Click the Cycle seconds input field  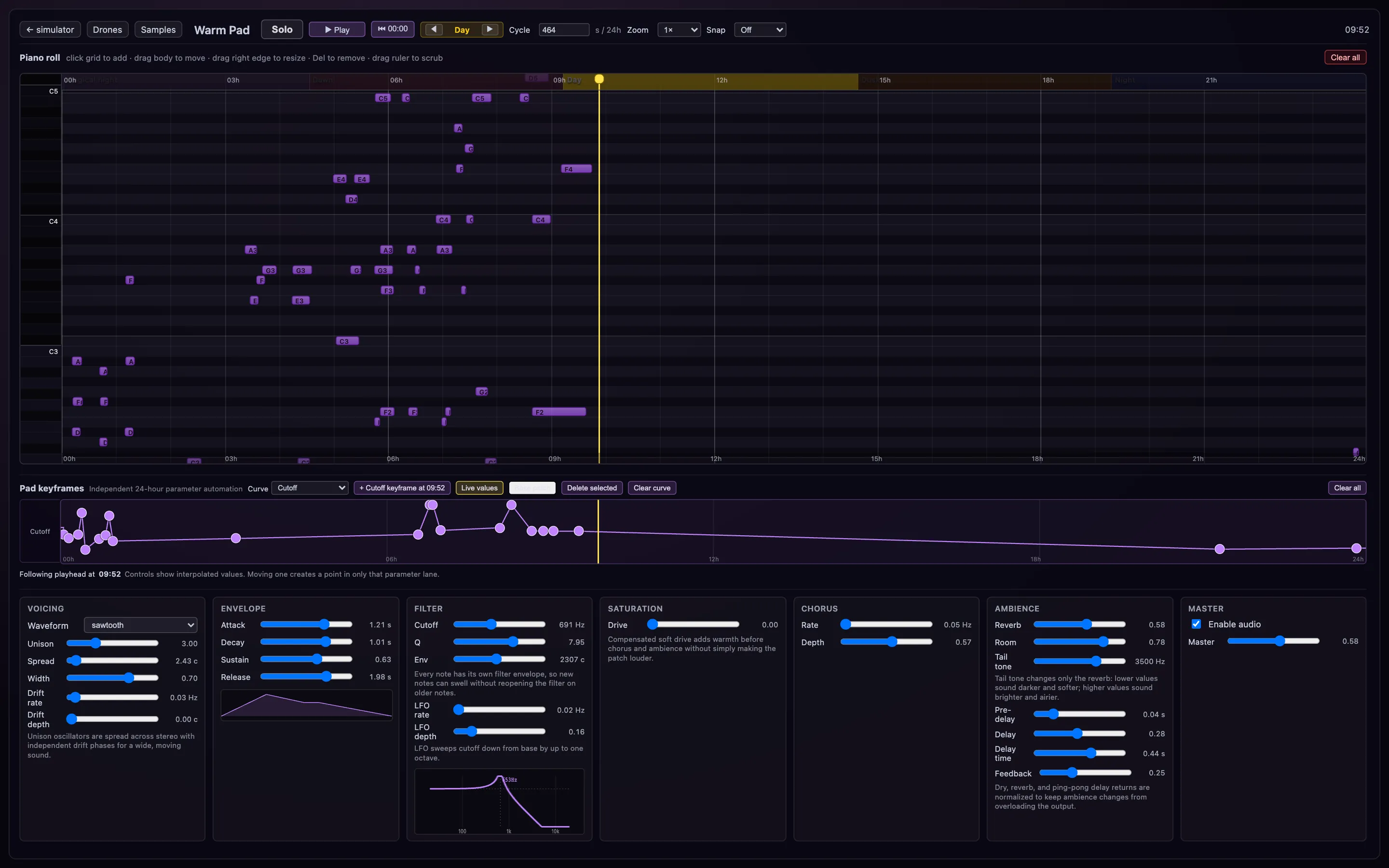pyautogui.click(x=564, y=30)
